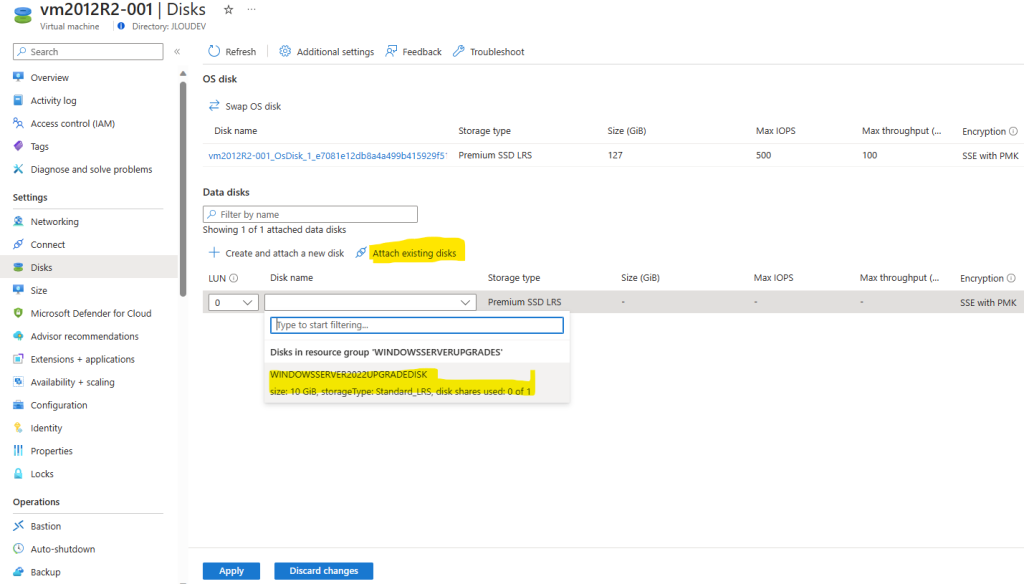This screenshot has width=1024, height=584.
Task: Open the vm2012R2-001_OsDisk link
Action: 327,155
